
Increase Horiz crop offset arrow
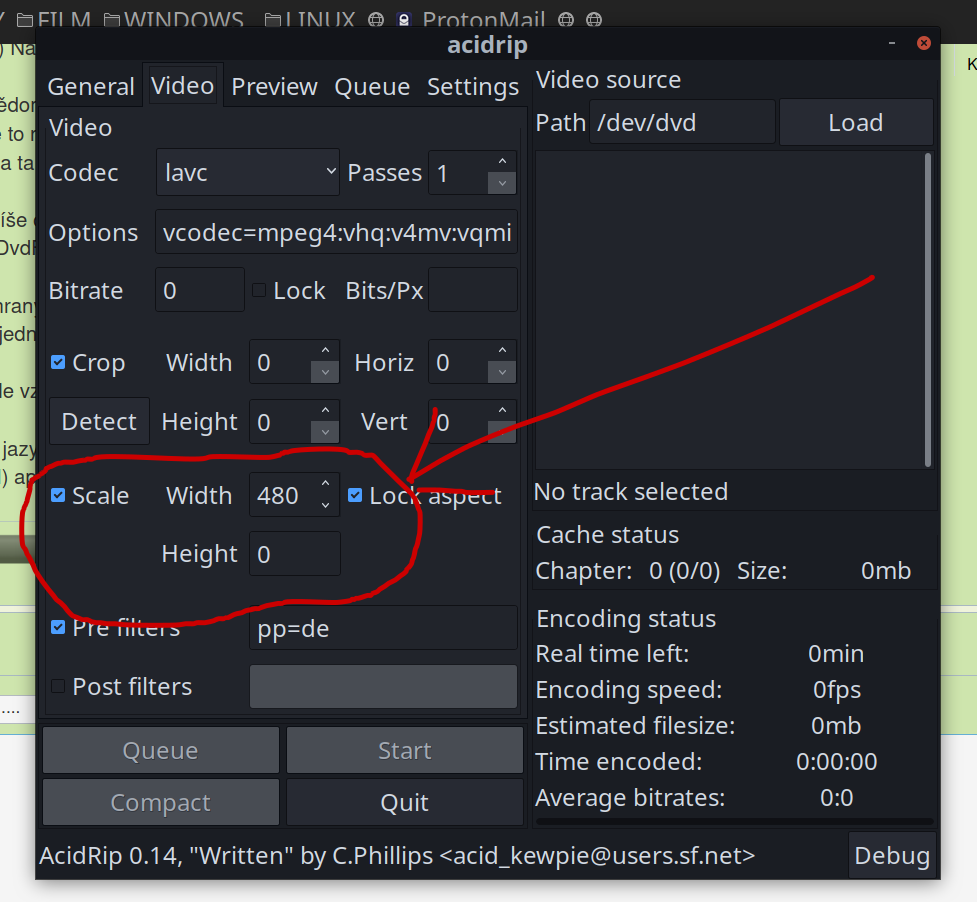coord(502,352)
